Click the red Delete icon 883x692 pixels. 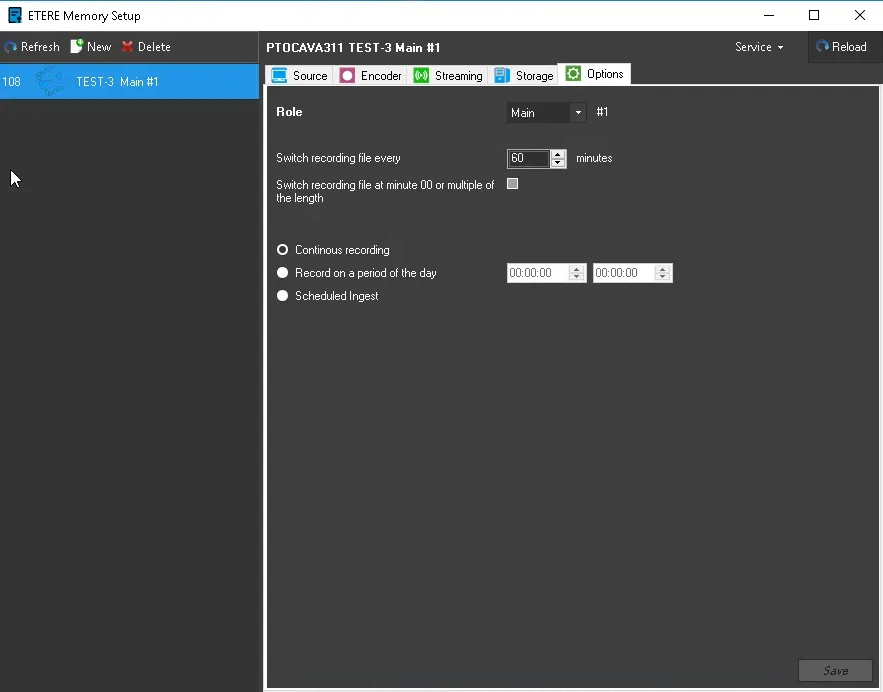pyautogui.click(x=128, y=47)
